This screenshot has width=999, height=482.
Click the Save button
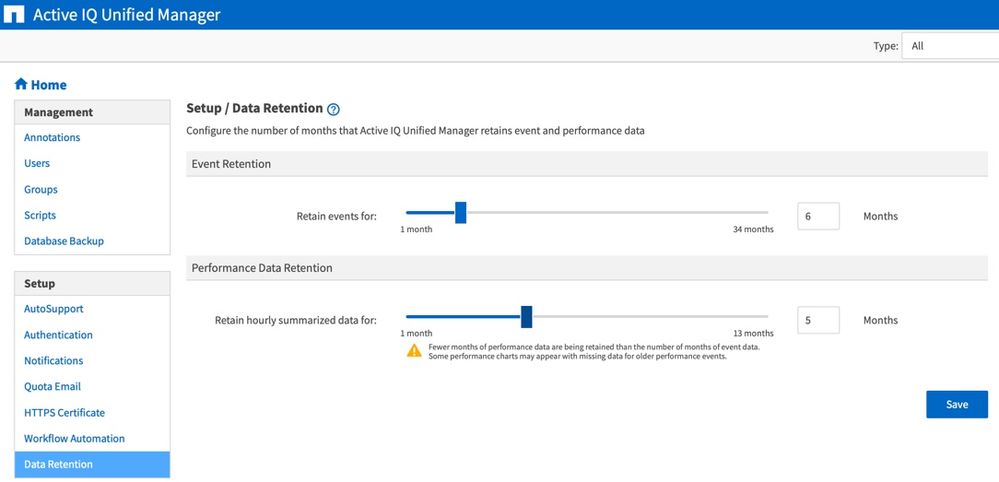957,405
